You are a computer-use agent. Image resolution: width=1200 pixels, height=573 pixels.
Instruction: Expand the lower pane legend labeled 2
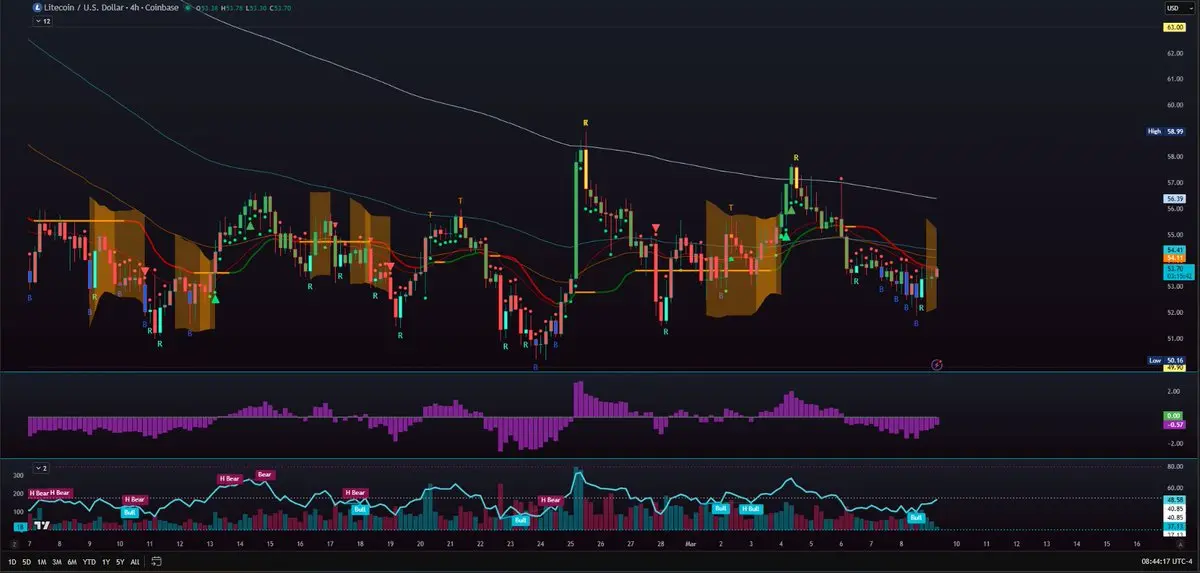coord(41,467)
